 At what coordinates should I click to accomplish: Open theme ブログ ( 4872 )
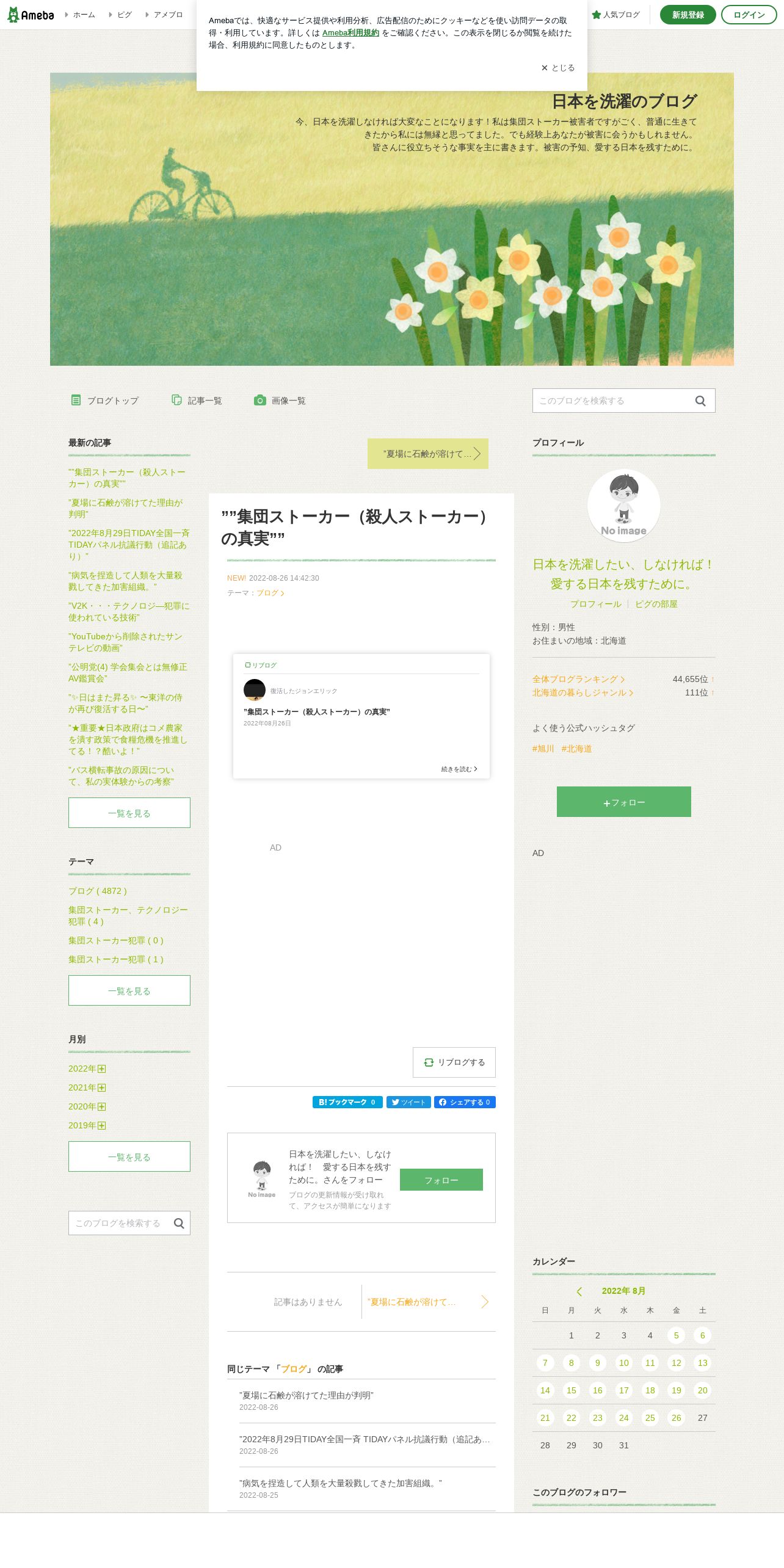click(98, 891)
